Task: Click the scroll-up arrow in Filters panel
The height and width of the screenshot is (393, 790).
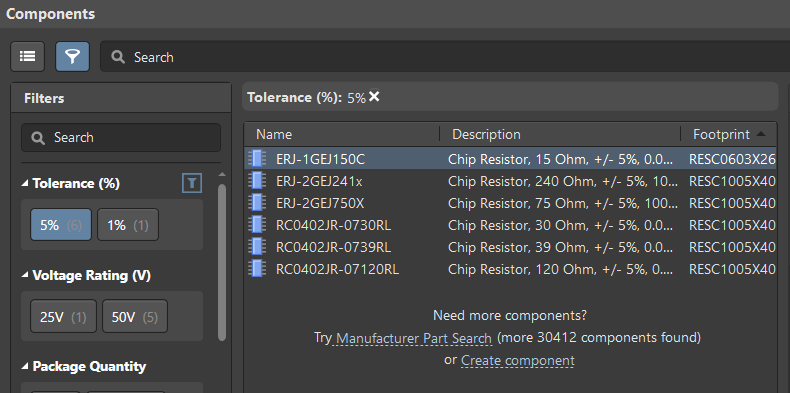Action: [222, 174]
